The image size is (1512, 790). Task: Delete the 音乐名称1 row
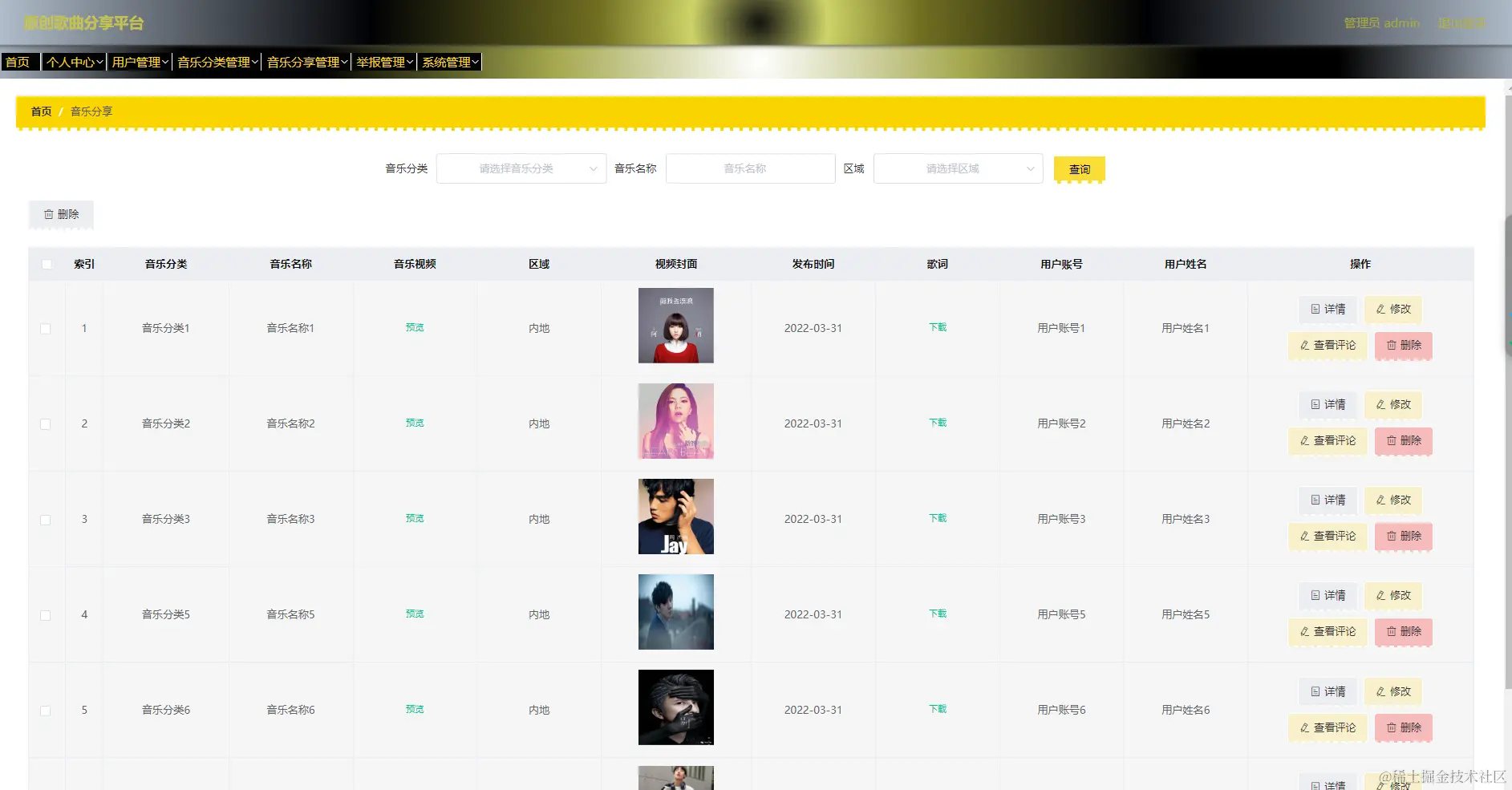click(x=1404, y=346)
